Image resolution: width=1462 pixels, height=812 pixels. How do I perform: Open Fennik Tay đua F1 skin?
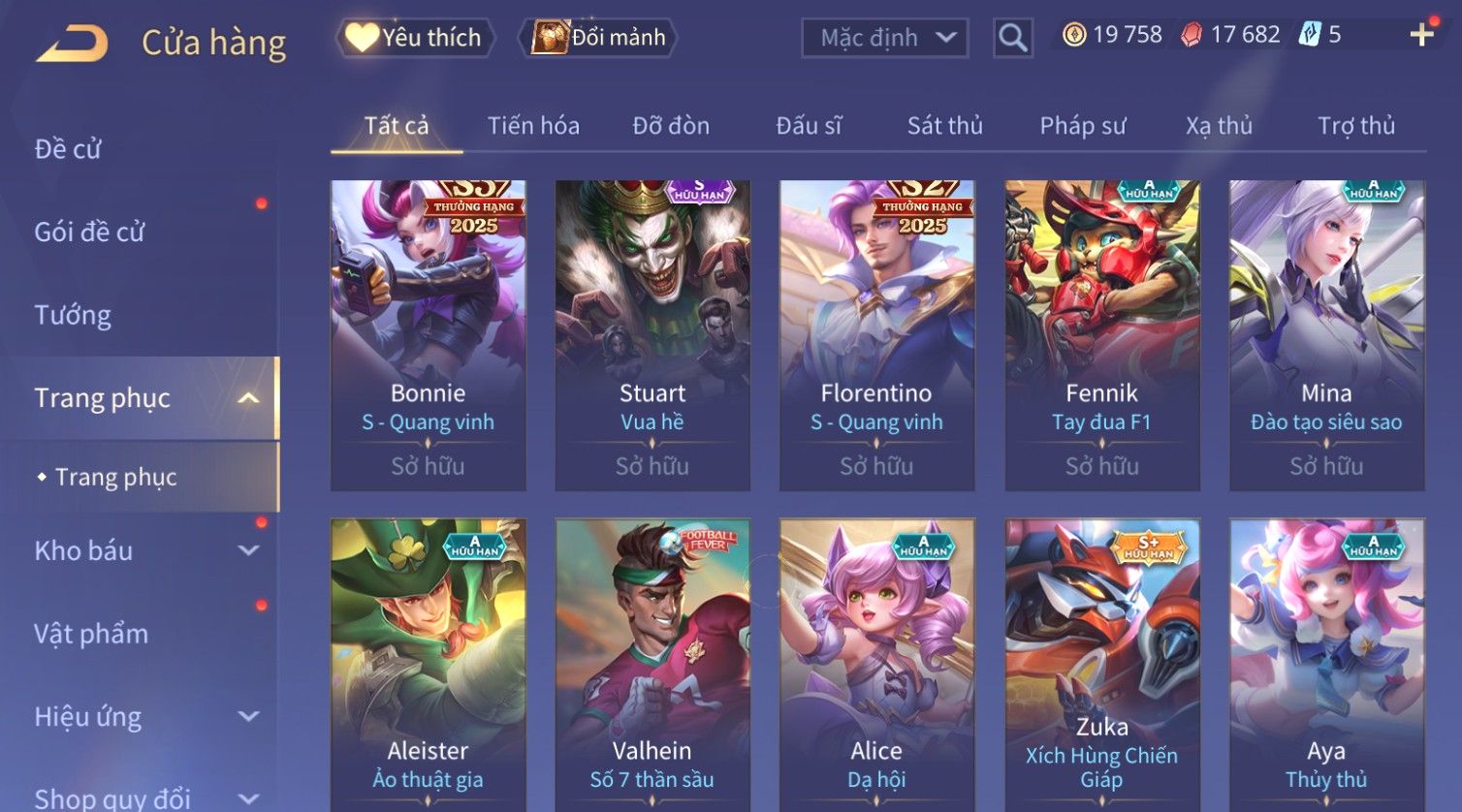point(1102,335)
